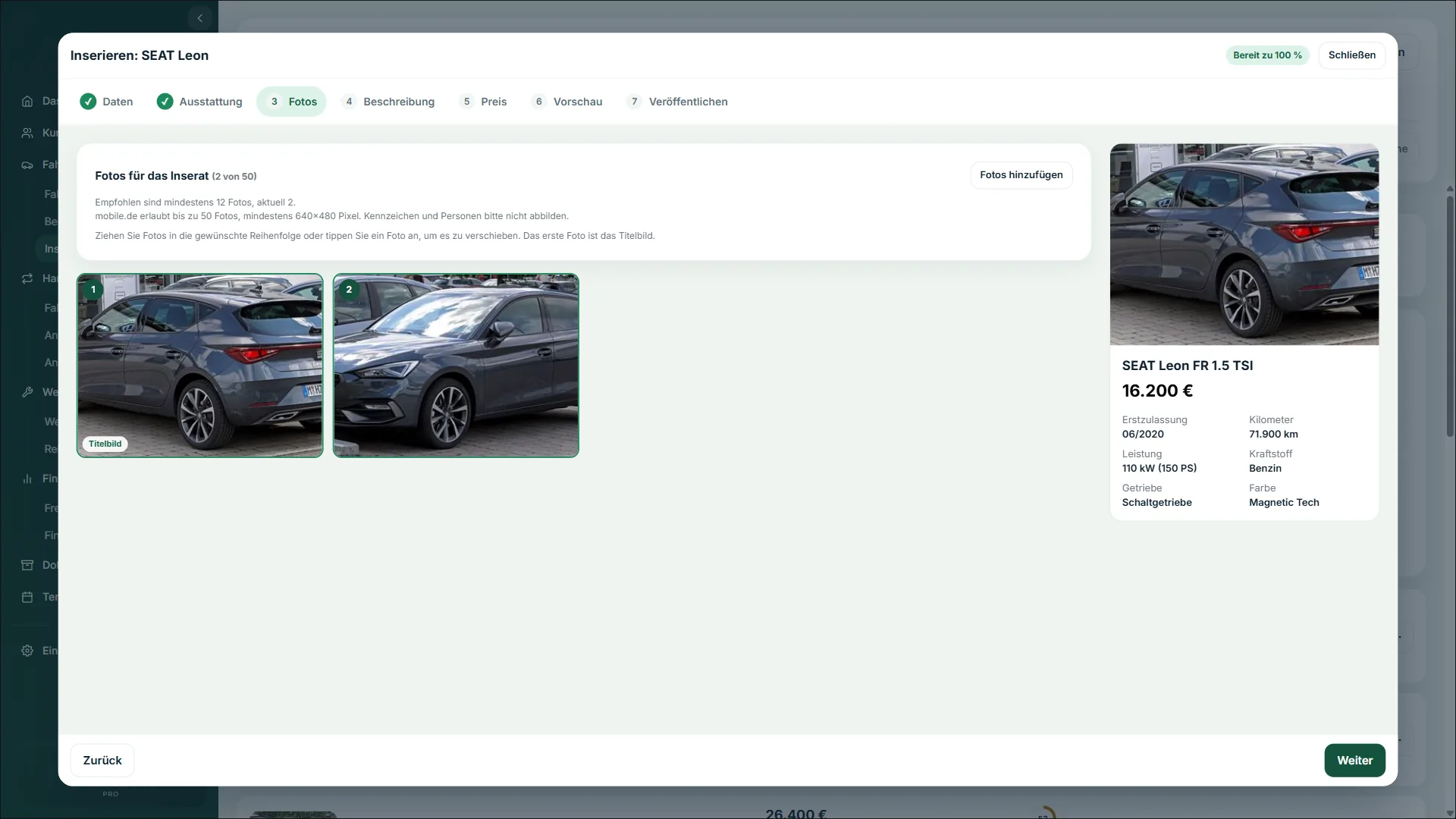1456x819 pixels.
Task: Click the car vehicles icon in the sidebar
Action: point(27,165)
